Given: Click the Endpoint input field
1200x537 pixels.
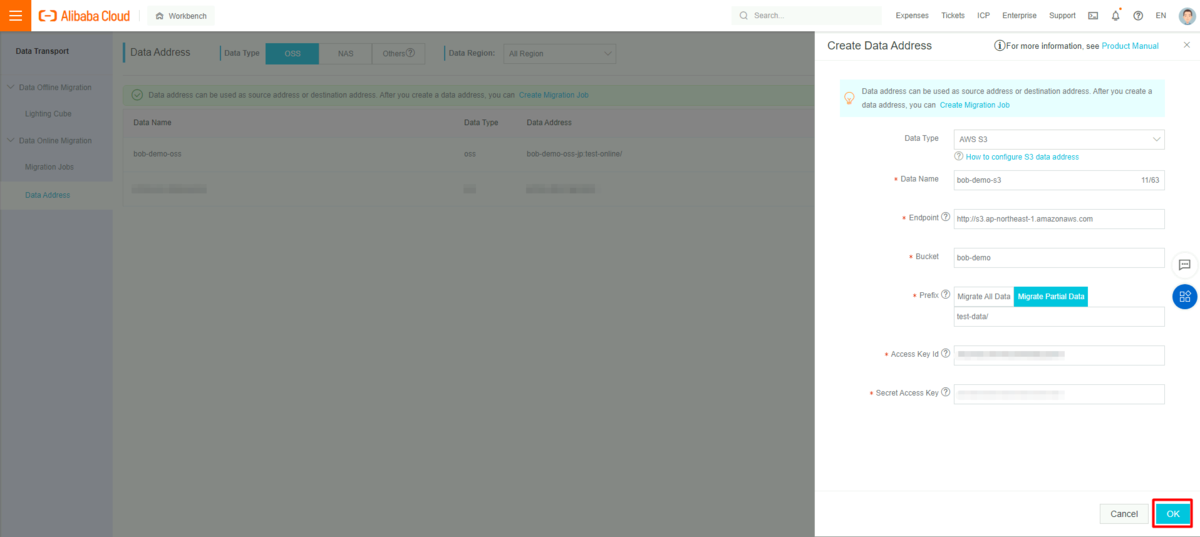Looking at the screenshot, I should coord(1059,219).
